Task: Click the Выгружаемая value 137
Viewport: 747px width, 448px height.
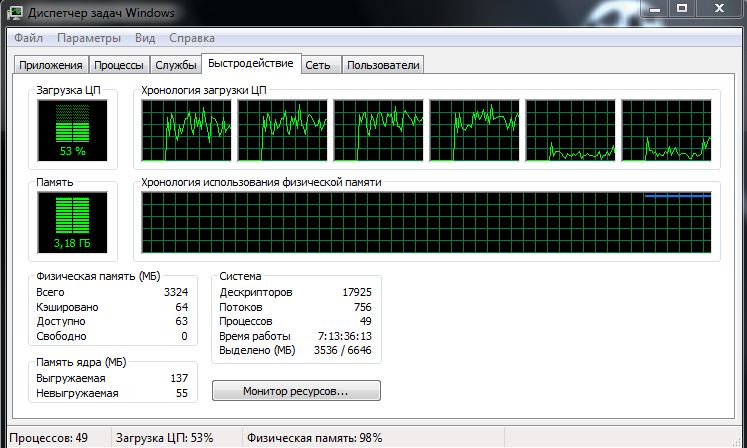Action: (x=179, y=378)
